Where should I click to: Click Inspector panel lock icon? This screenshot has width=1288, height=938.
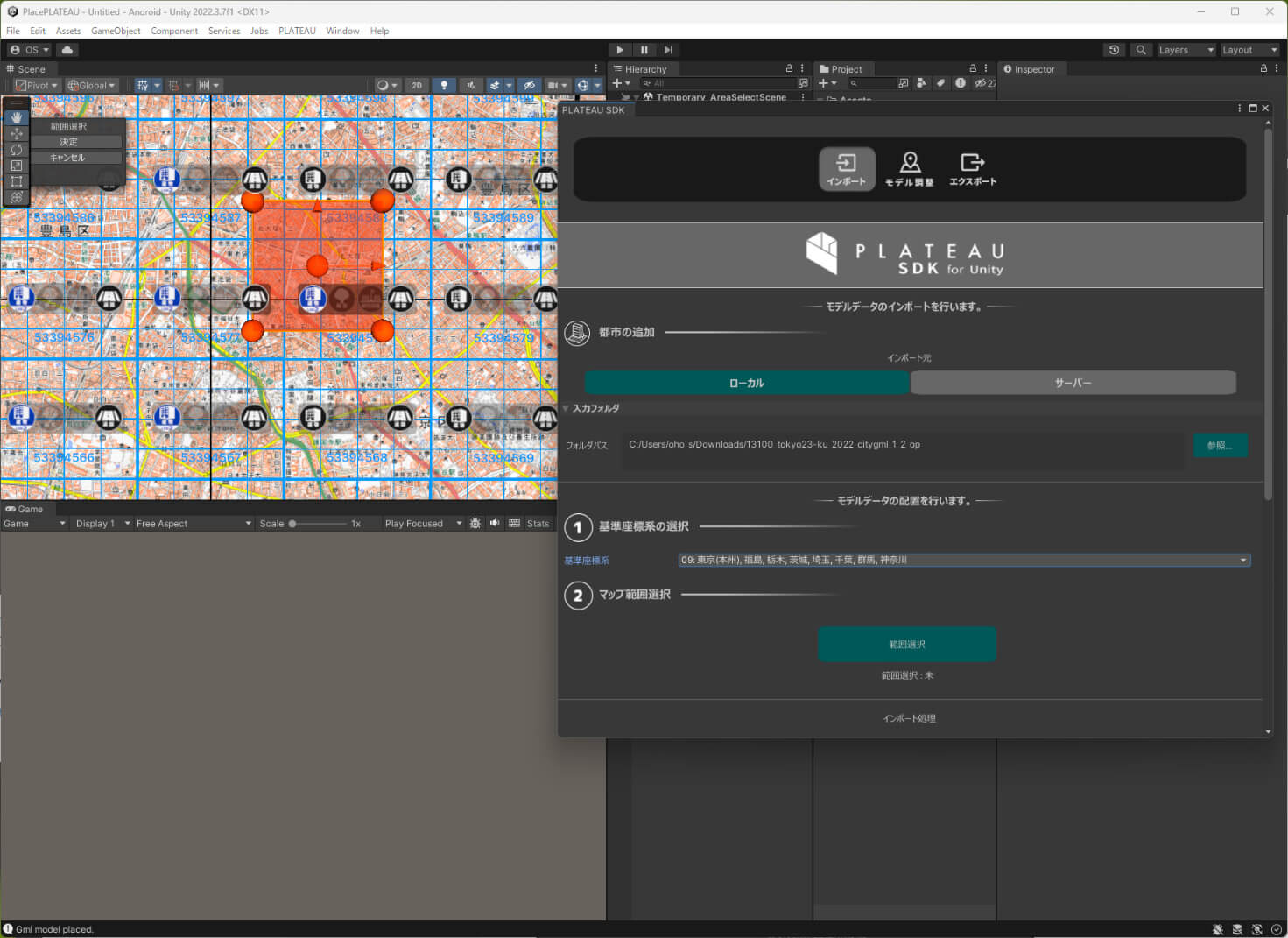pyautogui.click(x=1263, y=68)
